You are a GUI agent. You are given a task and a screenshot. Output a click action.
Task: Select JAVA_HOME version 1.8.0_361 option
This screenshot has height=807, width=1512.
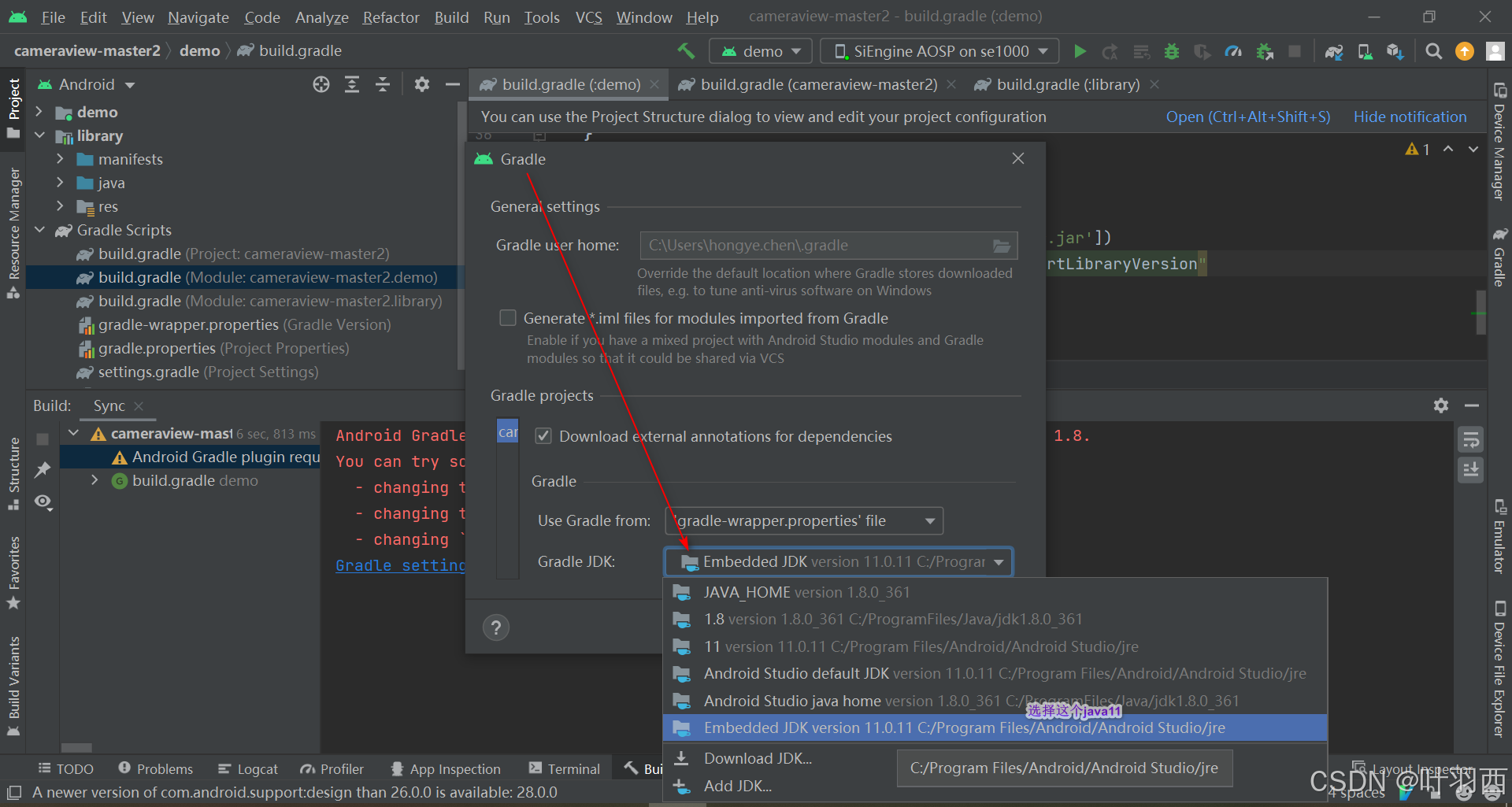(995, 592)
